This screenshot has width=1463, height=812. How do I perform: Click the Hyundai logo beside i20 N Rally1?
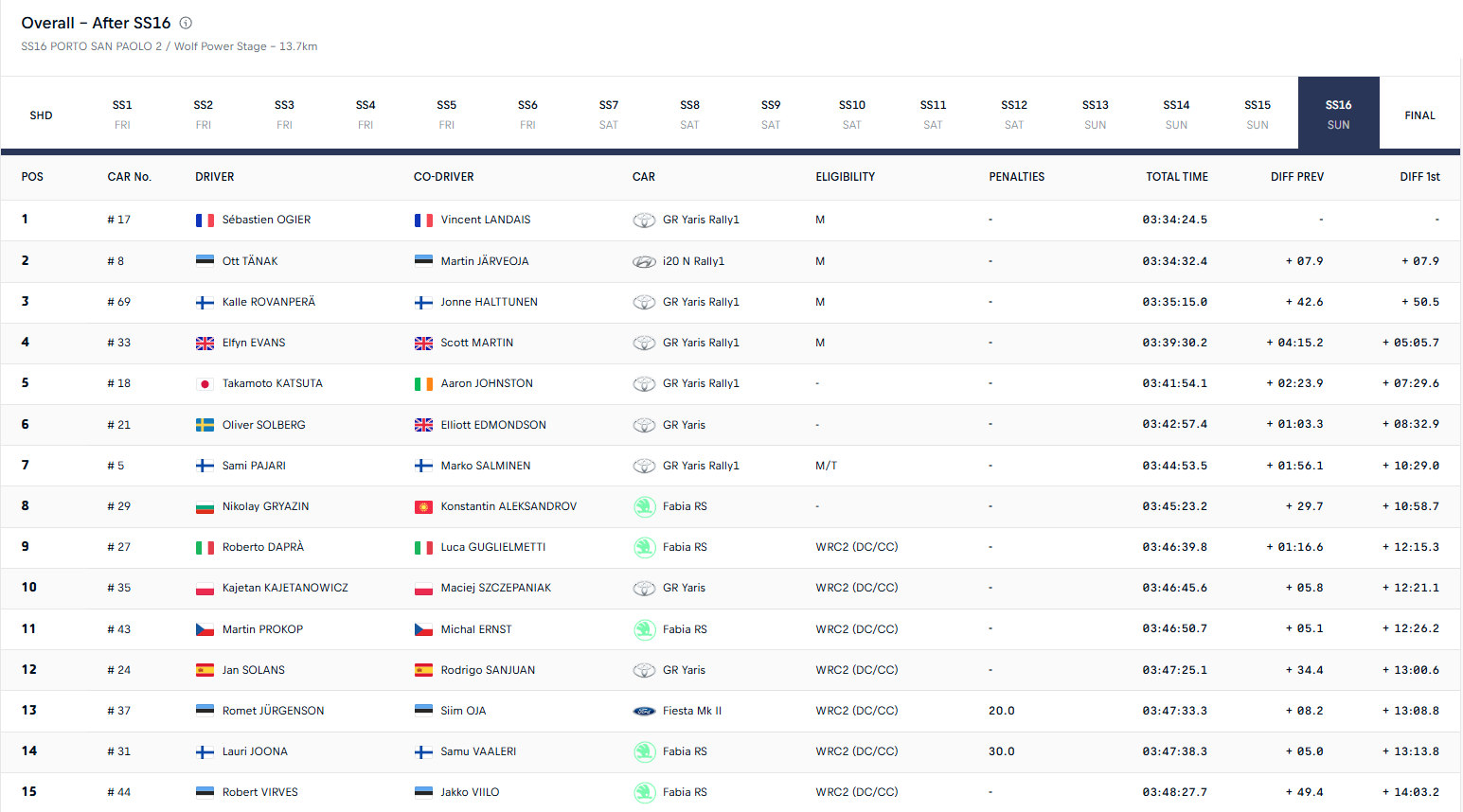pos(644,261)
